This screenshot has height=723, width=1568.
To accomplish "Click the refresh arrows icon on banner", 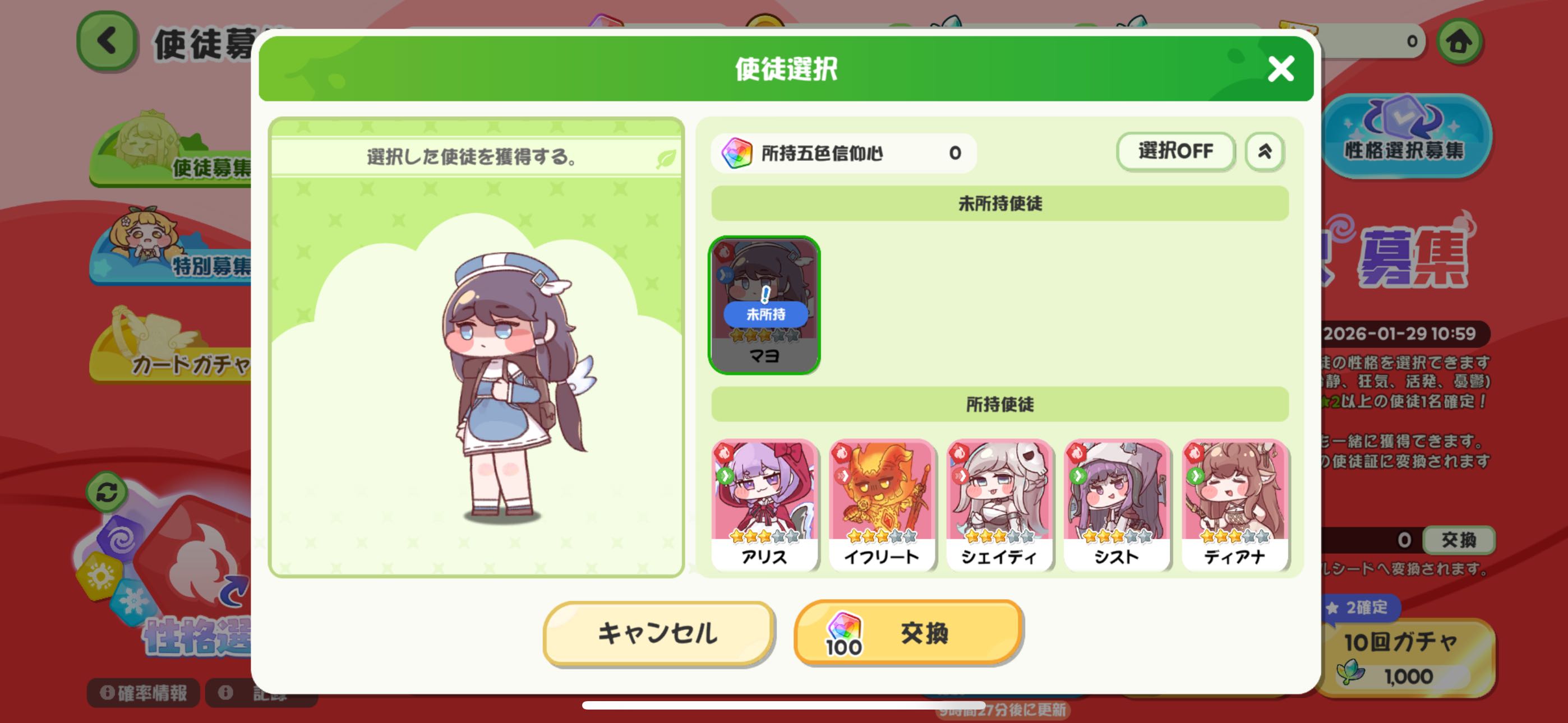I will click(x=107, y=492).
